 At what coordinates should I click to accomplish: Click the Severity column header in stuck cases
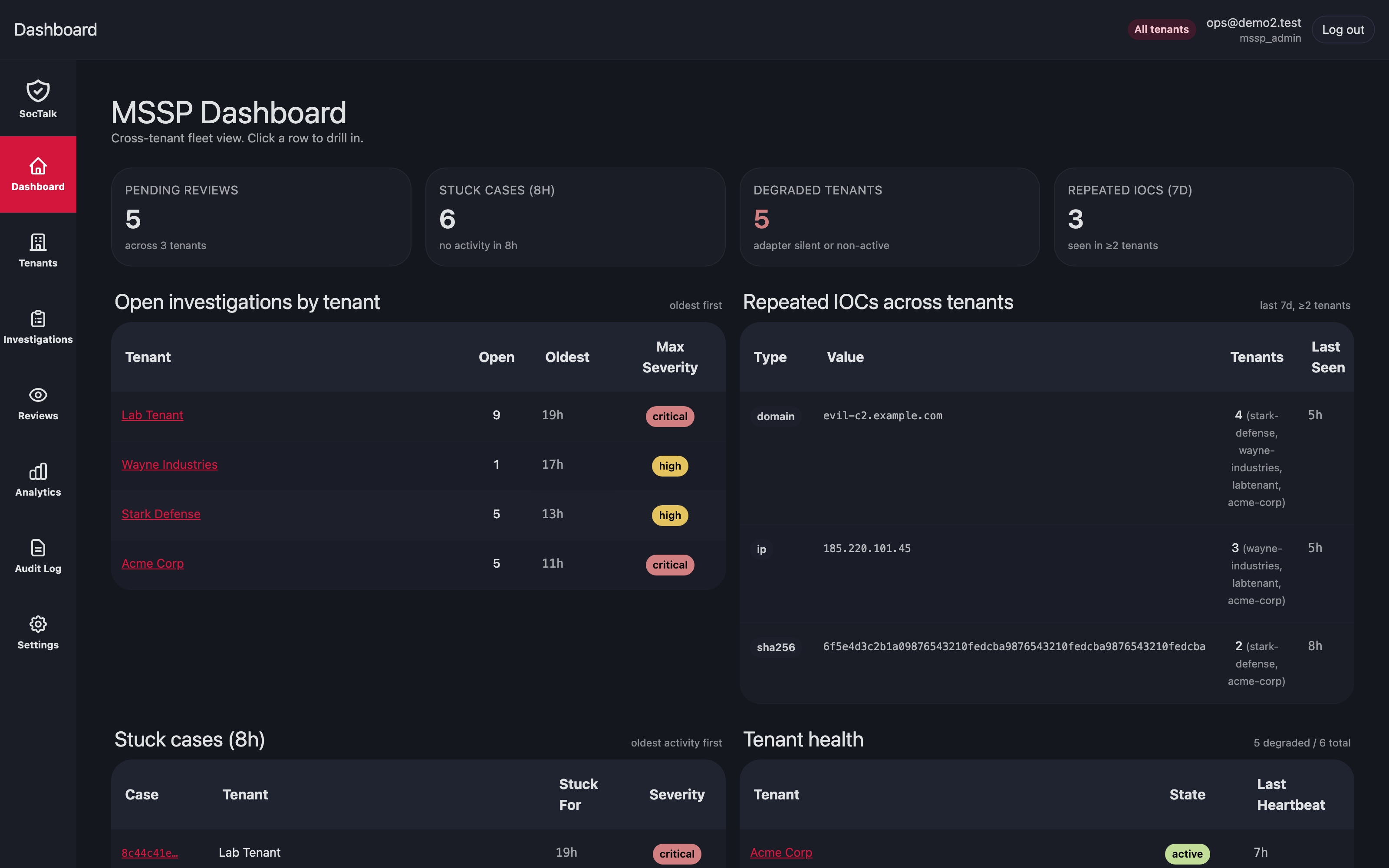tap(677, 795)
